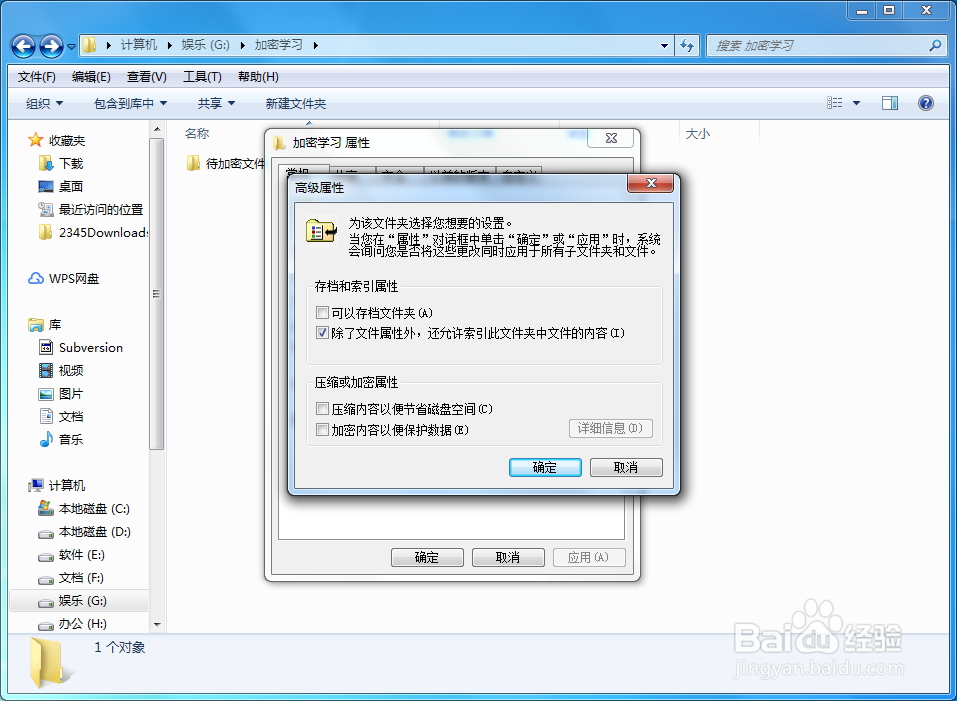Select 本地磁盘 (C:) drive
Image resolution: width=957 pixels, height=701 pixels.
point(96,508)
